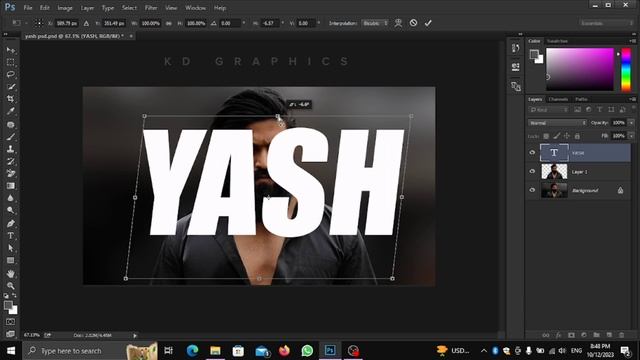The image size is (640, 360).
Task: Open the Fill slider dropdown arrow
Action: click(631, 136)
